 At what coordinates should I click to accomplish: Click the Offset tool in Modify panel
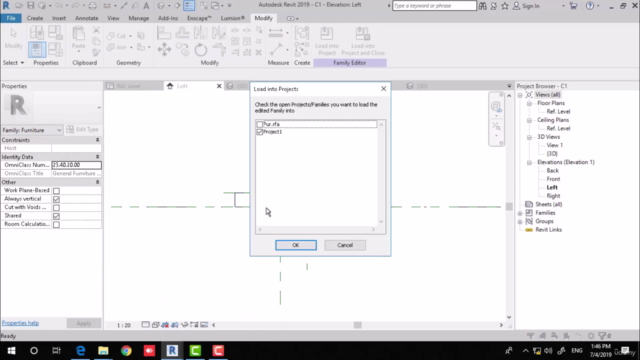tap(182, 33)
